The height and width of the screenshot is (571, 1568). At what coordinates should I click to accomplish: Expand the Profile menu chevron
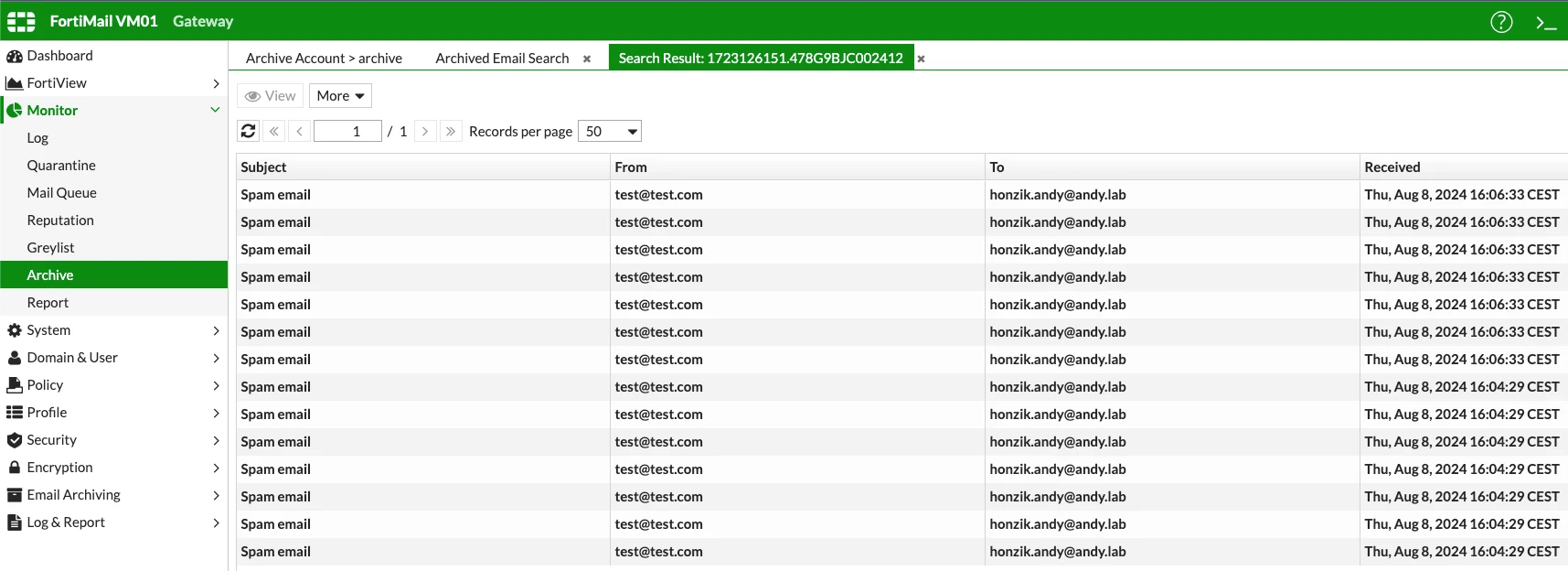tap(216, 413)
